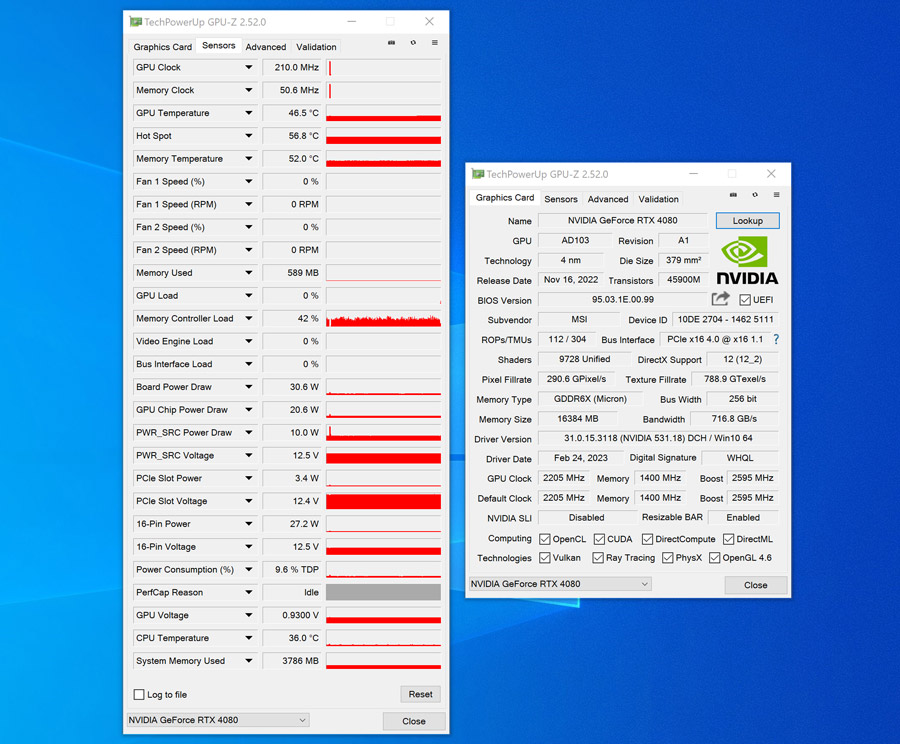Viewport: 900px width, 744px height.
Task: Click the BIOS export share icon
Action: tap(720, 299)
